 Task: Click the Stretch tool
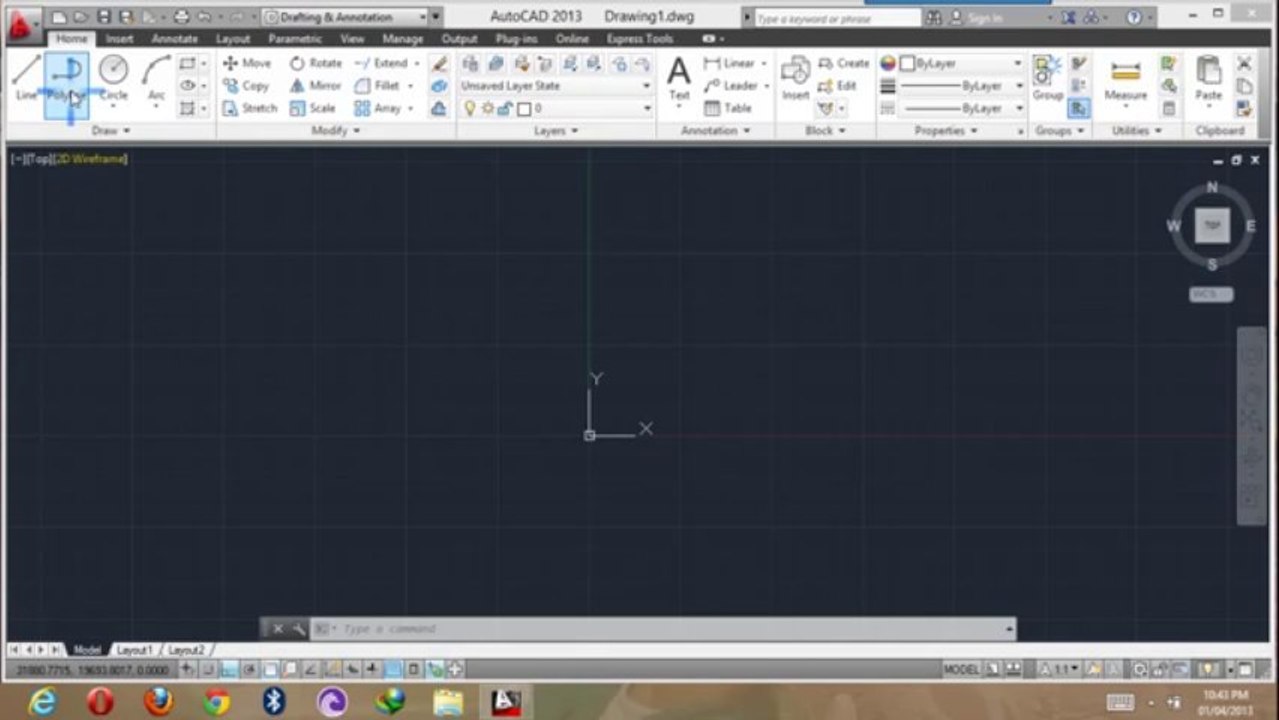[249, 108]
